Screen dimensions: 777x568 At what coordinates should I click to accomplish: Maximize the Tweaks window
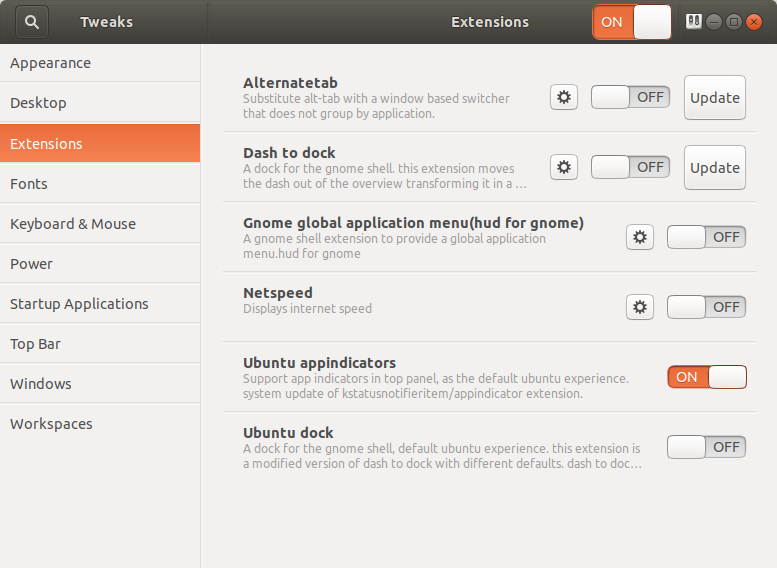coord(734,22)
